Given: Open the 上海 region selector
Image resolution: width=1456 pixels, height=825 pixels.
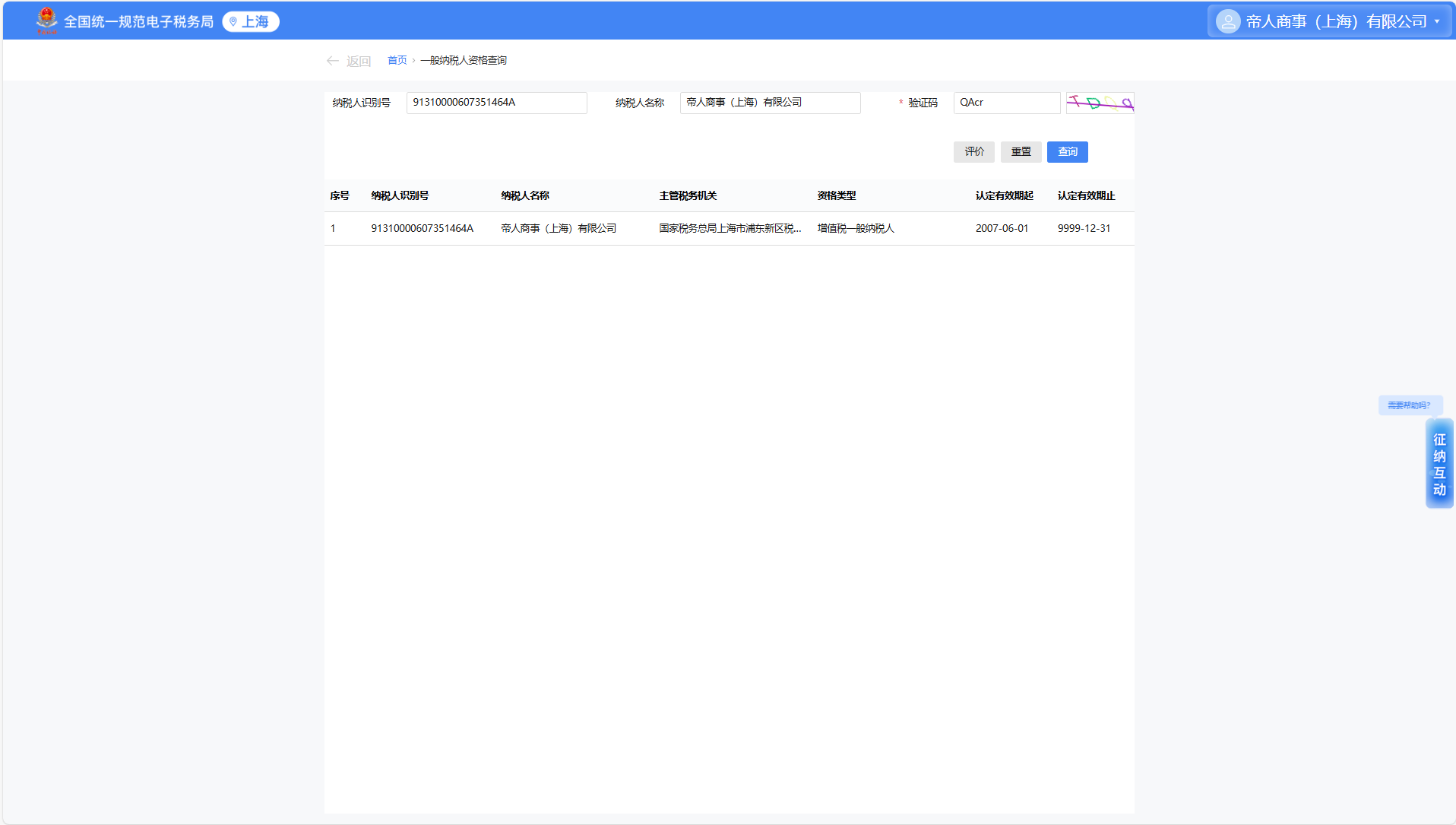Looking at the screenshot, I should pos(251,22).
